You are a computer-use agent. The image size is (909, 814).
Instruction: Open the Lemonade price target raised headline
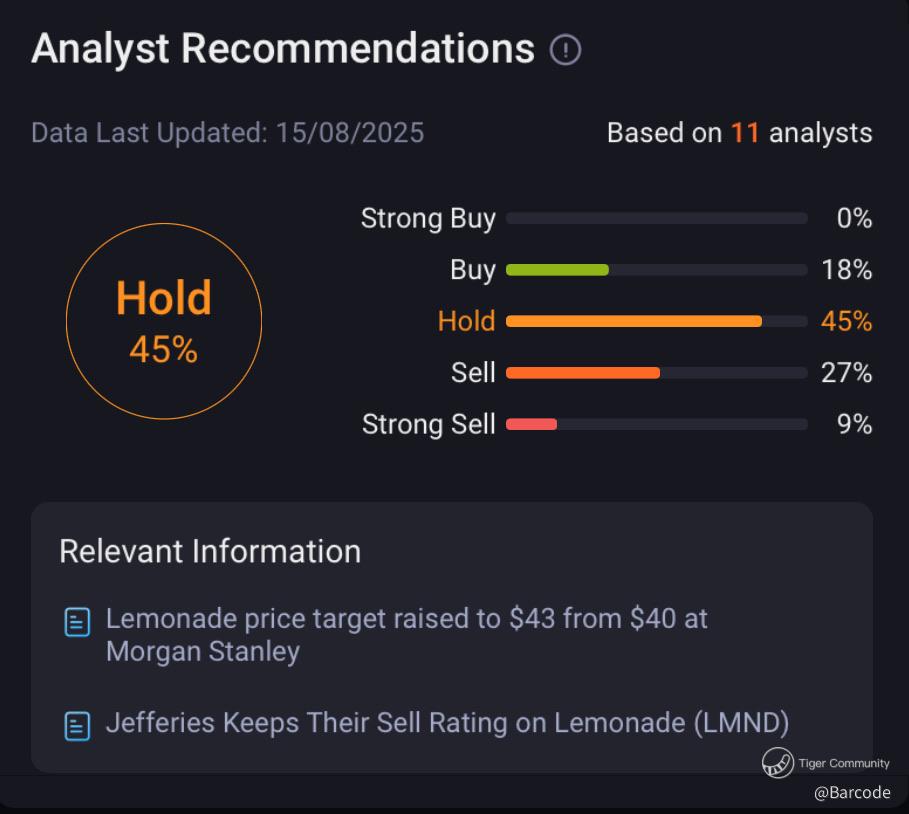point(406,635)
